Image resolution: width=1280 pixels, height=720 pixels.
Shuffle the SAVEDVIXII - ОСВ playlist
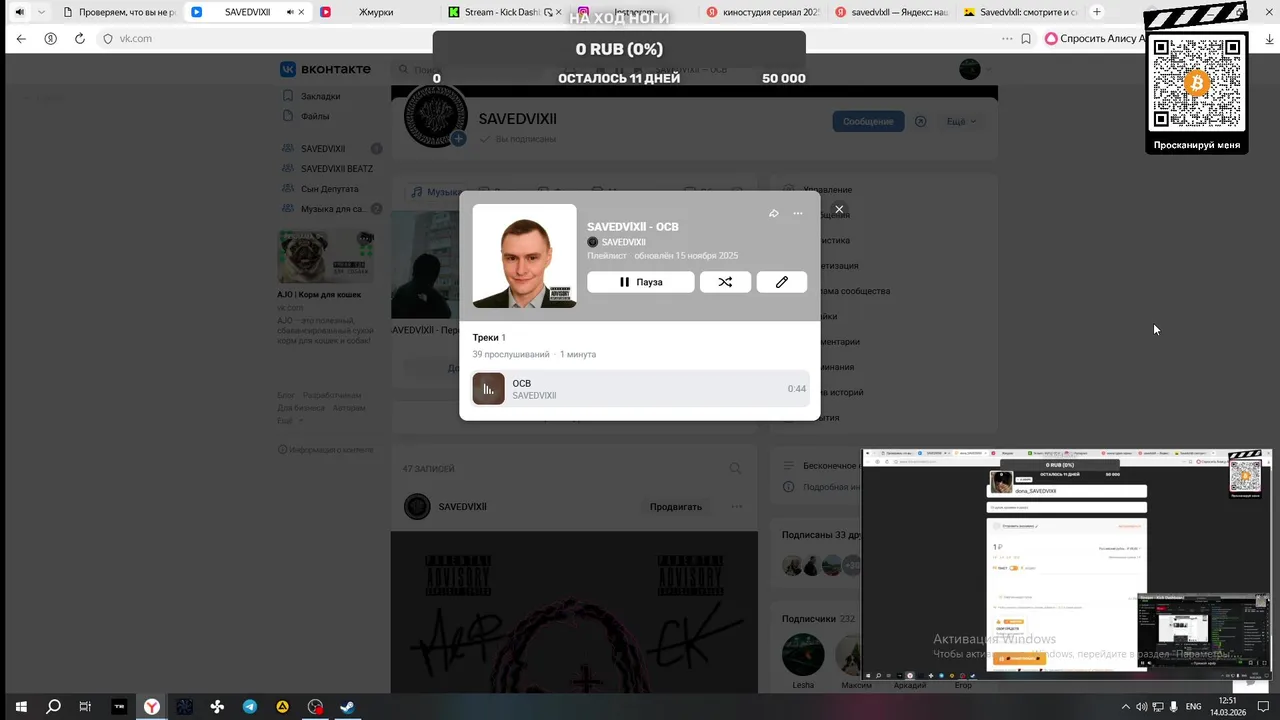click(725, 282)
